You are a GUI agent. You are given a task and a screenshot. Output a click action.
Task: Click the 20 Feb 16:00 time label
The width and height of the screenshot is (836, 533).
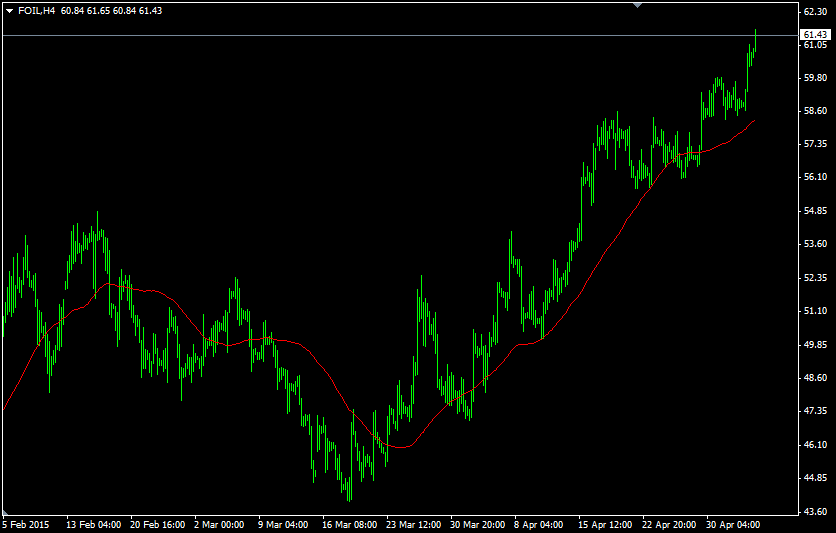coord(158,525)
